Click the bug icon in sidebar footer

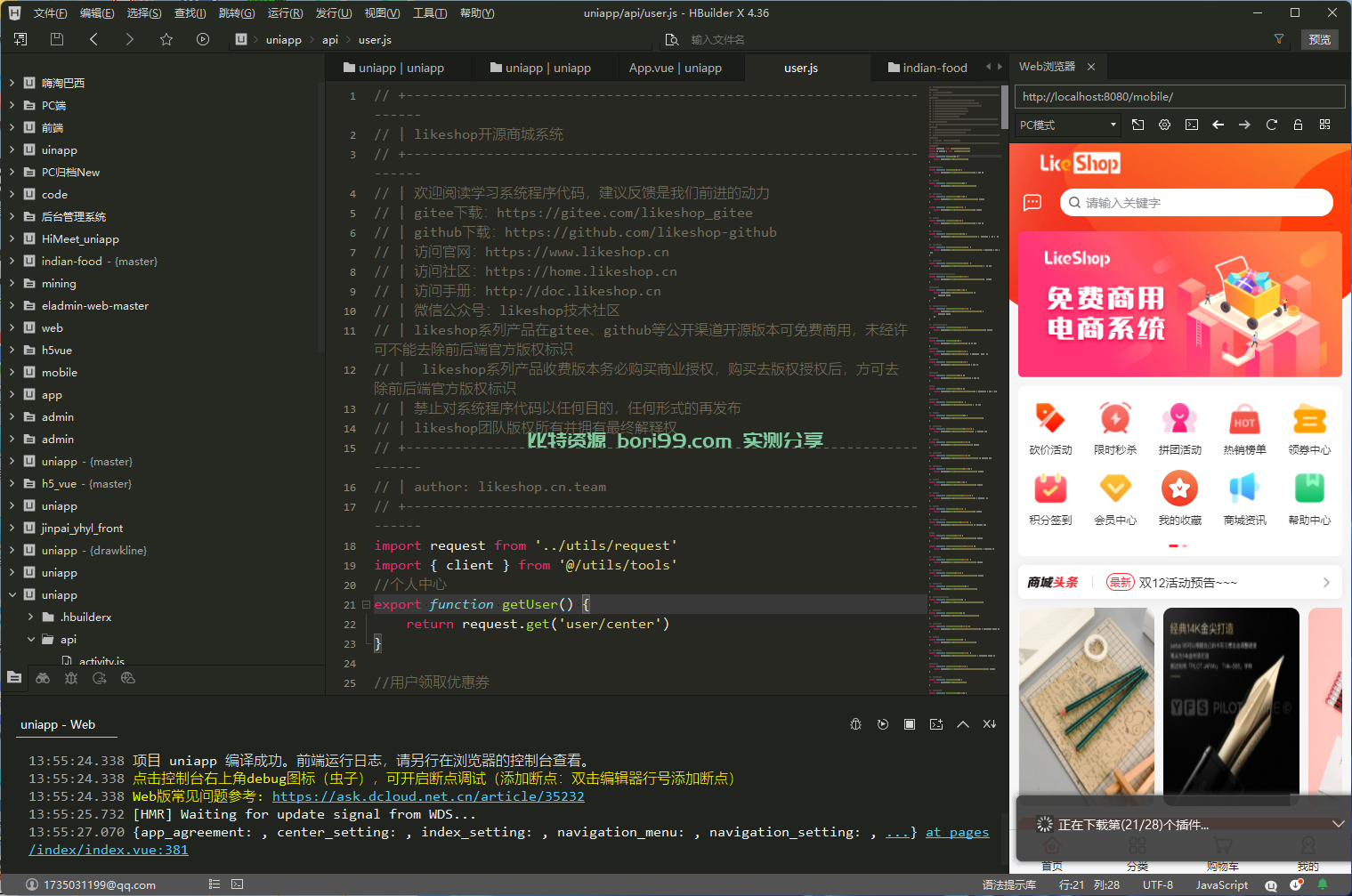coord(71,678)
